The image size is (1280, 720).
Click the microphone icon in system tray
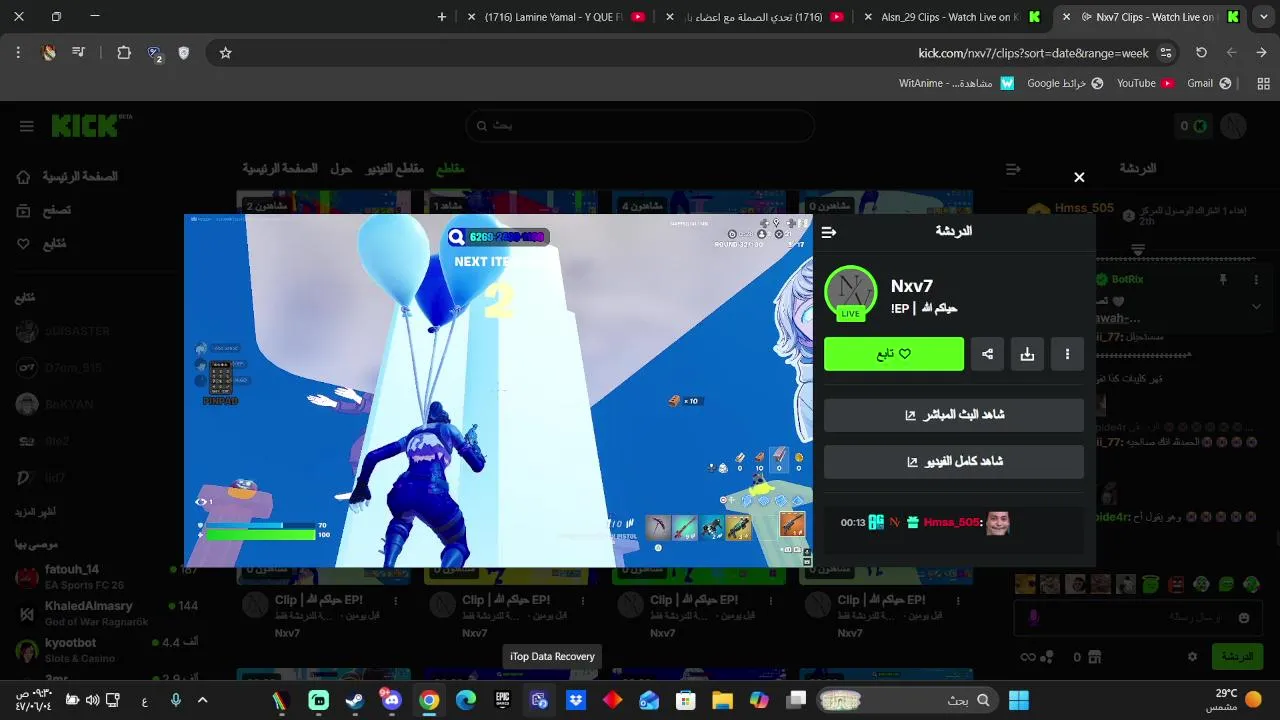175,700
